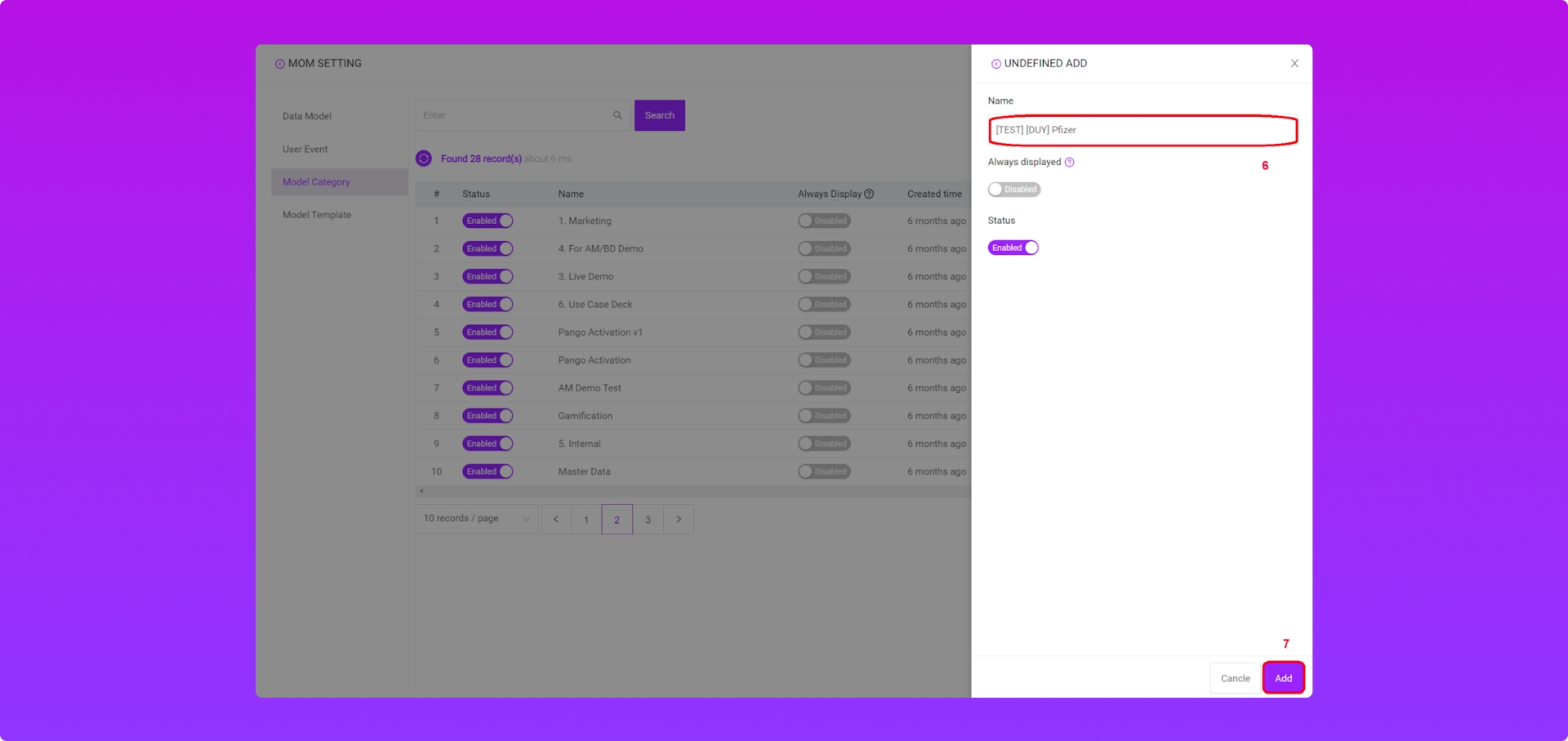
Task: Open the 10 records / page dropdown
Action: 476,519
